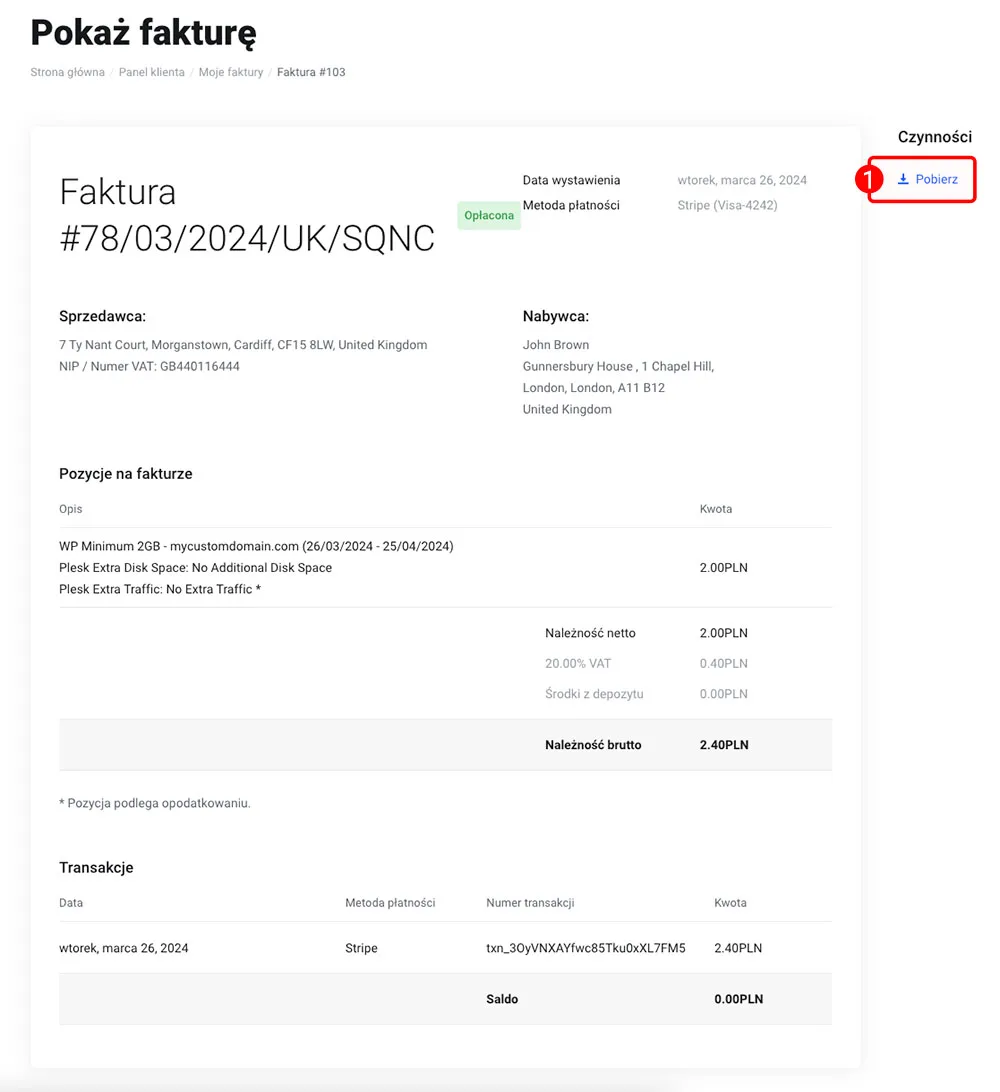Image resolution: width=1000 pixels, height=1092 pixels.
Task: Click the Opłacona status badge
Action: pos(489,215)
